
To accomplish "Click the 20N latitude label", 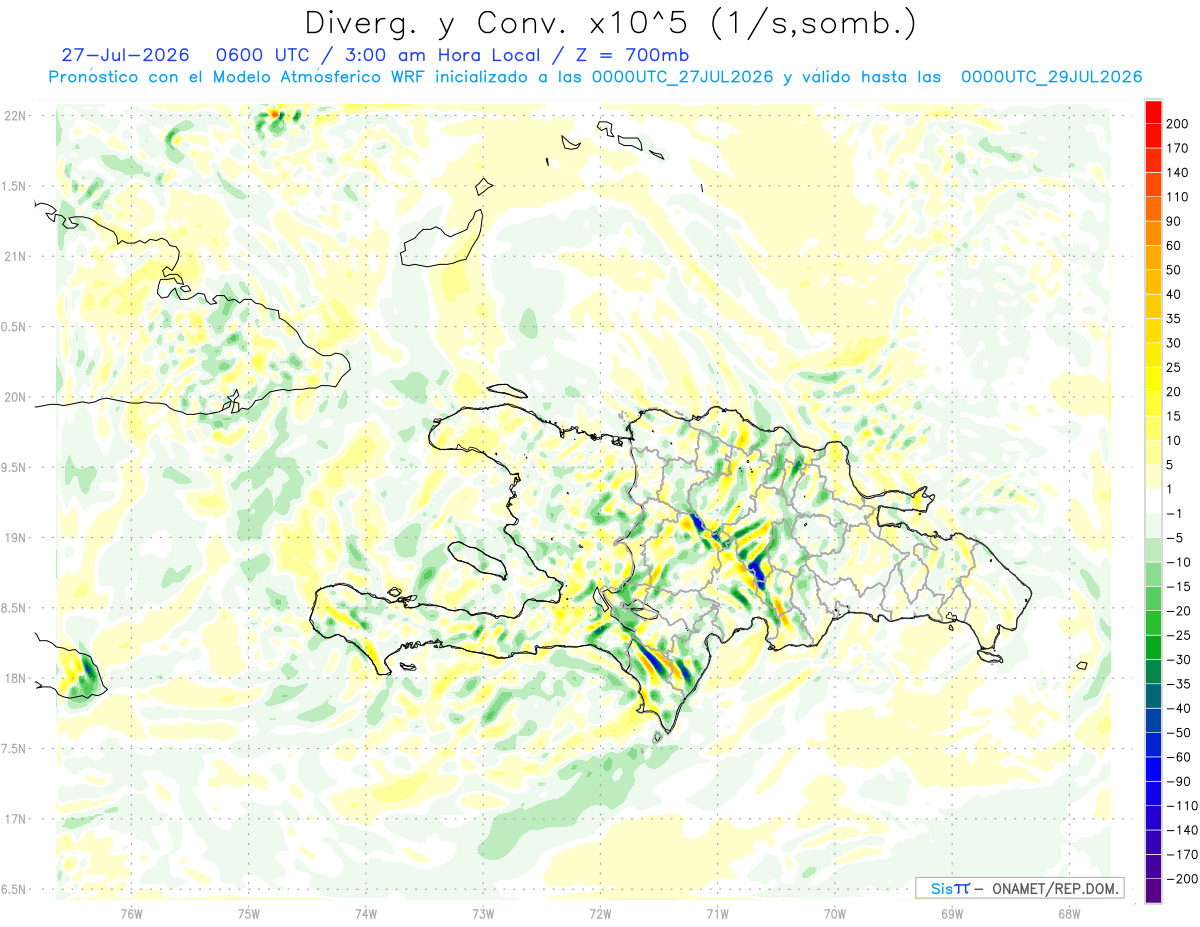I will pos(15,397).
